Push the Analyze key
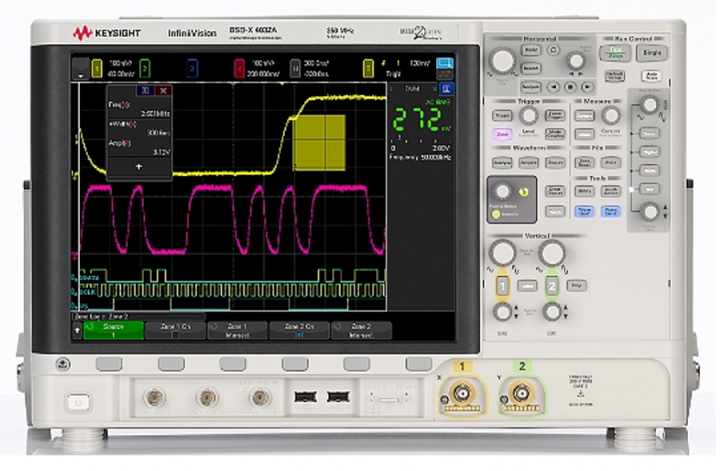Image resolution: width=720 pixels, height=471 pixels. 502,163
